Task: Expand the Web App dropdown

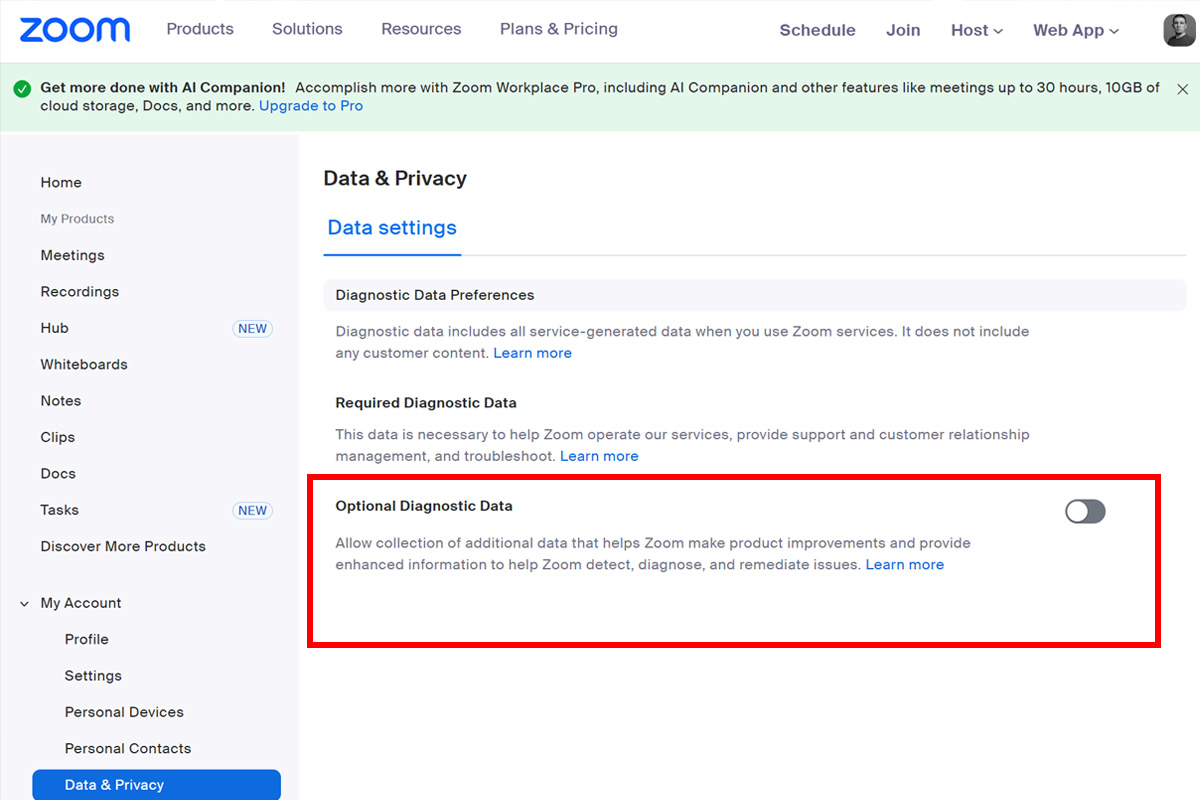Action: pyautogui.click(x=1076, y=30)
